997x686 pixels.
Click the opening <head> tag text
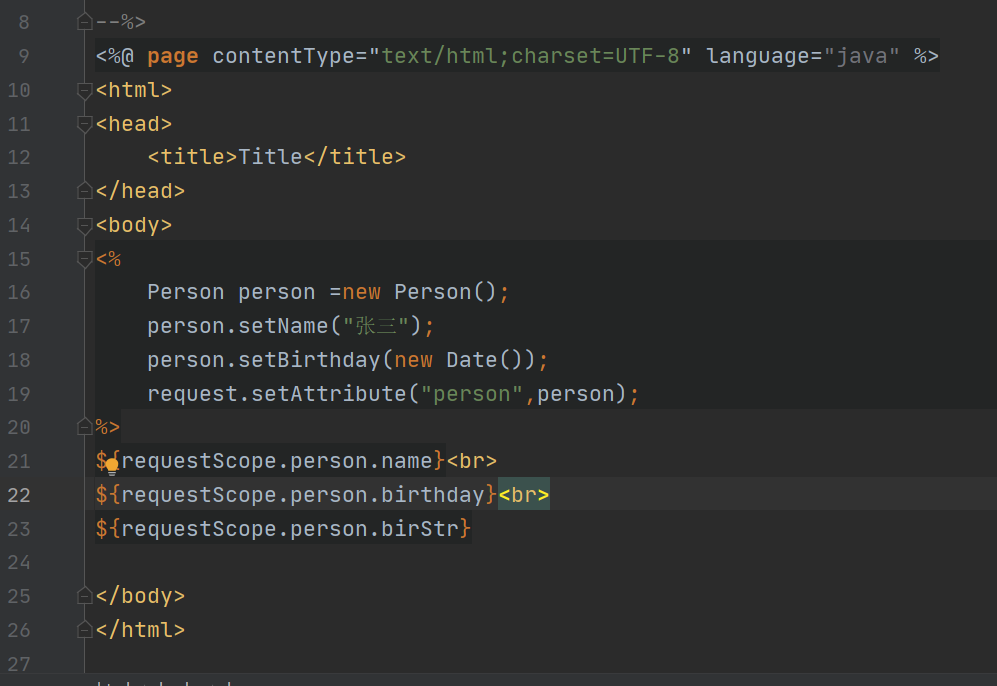(134, 124)
